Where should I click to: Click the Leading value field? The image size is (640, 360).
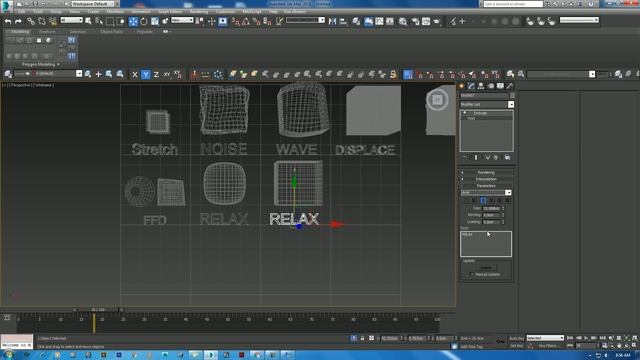[x=491, y=222]
